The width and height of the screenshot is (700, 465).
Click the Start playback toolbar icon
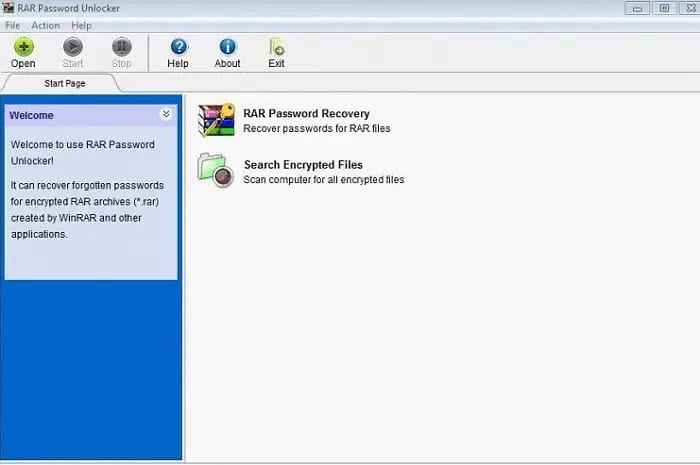click(73, 47)
